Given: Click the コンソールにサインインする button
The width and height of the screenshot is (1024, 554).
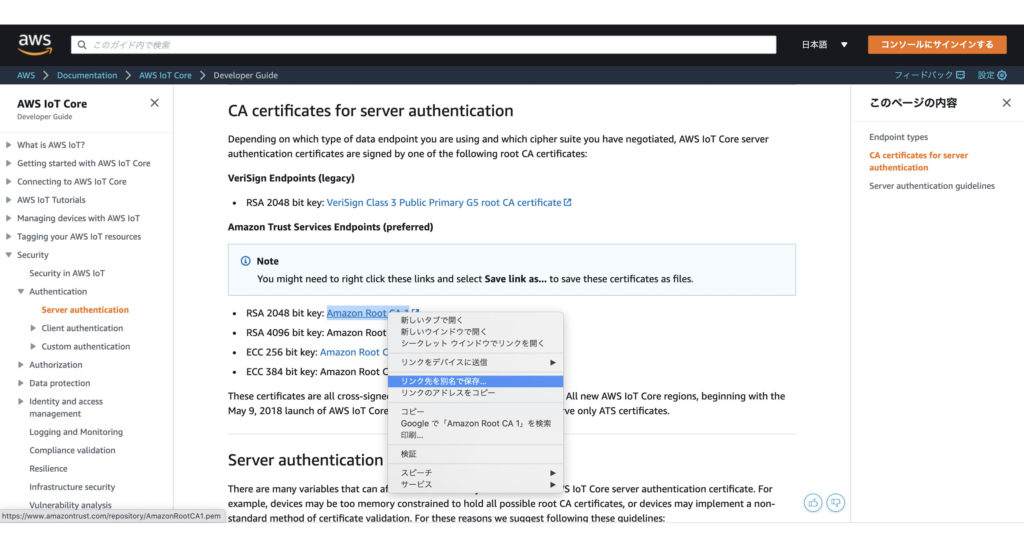Looking at the screenshot, I should pos(936,45).
